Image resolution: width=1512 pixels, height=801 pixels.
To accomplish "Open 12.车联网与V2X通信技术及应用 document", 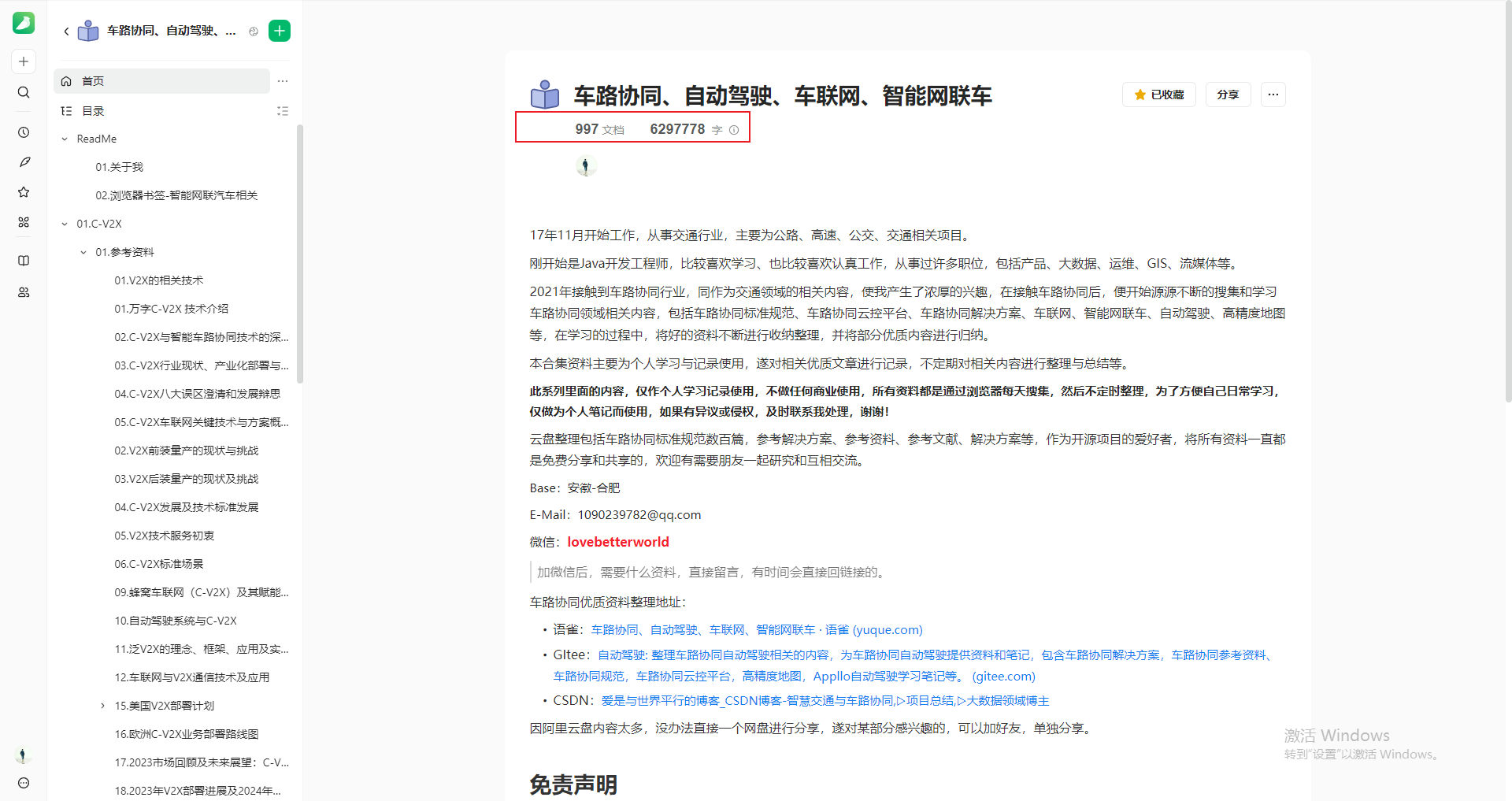I will tap(191, 677).
